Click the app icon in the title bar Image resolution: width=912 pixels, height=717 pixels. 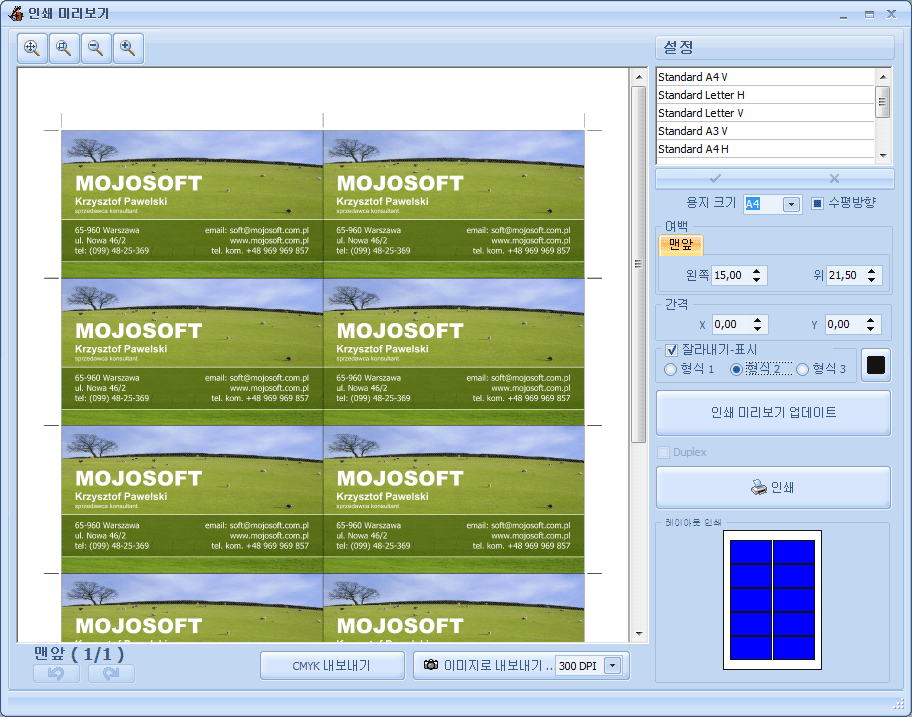click(x=16, y=13)
